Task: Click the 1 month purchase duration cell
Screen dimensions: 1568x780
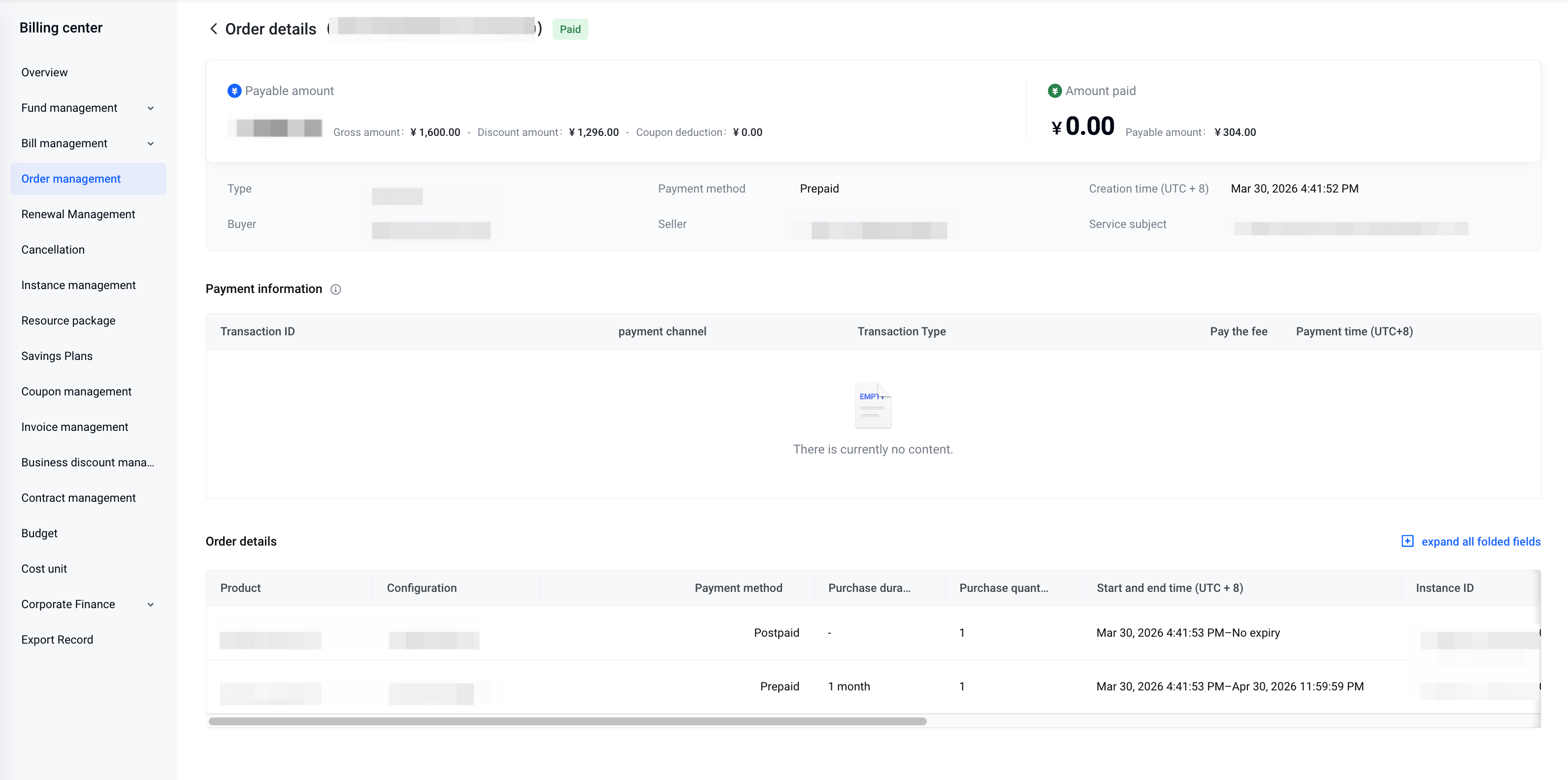Action: (849, 686)
